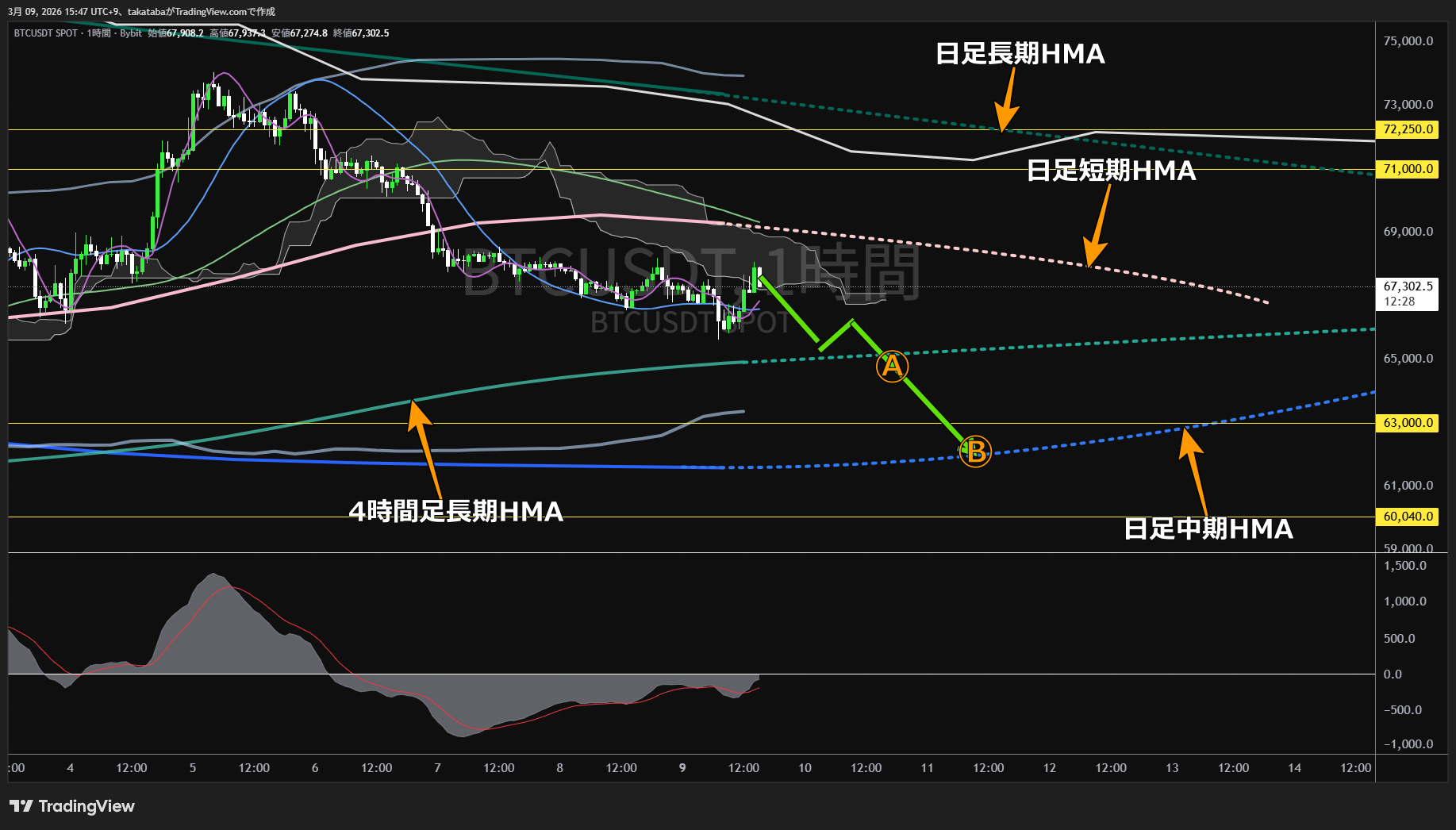
Task: Click the orange arrow above 4時間足長期HMA
Action: pos(424,446)
